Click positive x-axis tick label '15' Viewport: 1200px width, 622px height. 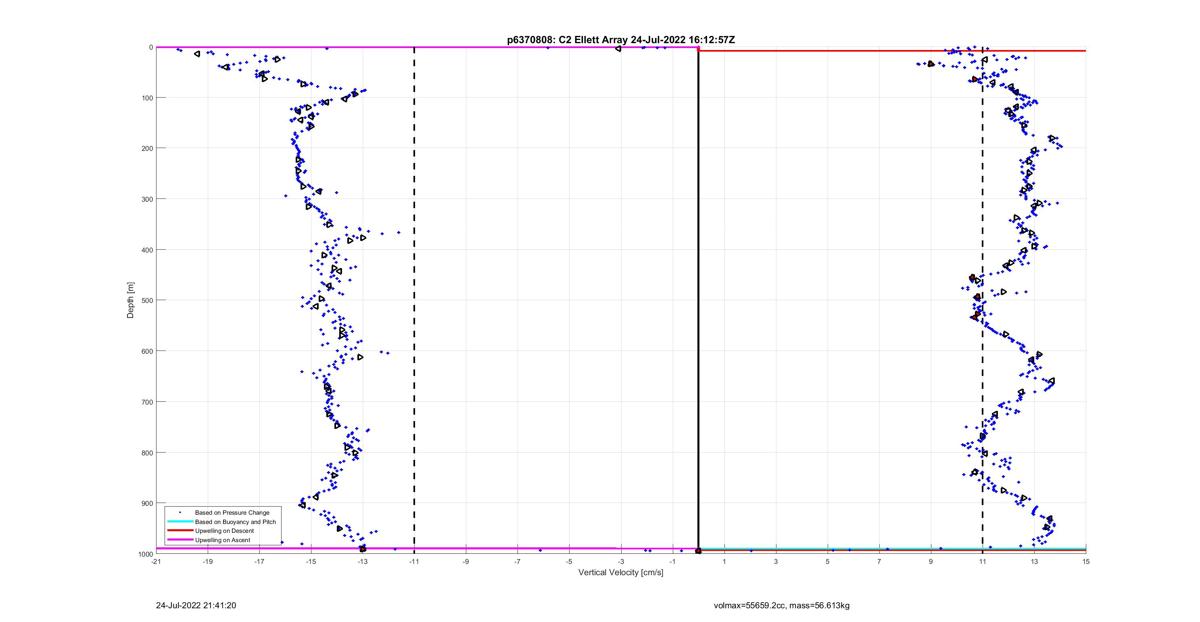point(1086,562)
